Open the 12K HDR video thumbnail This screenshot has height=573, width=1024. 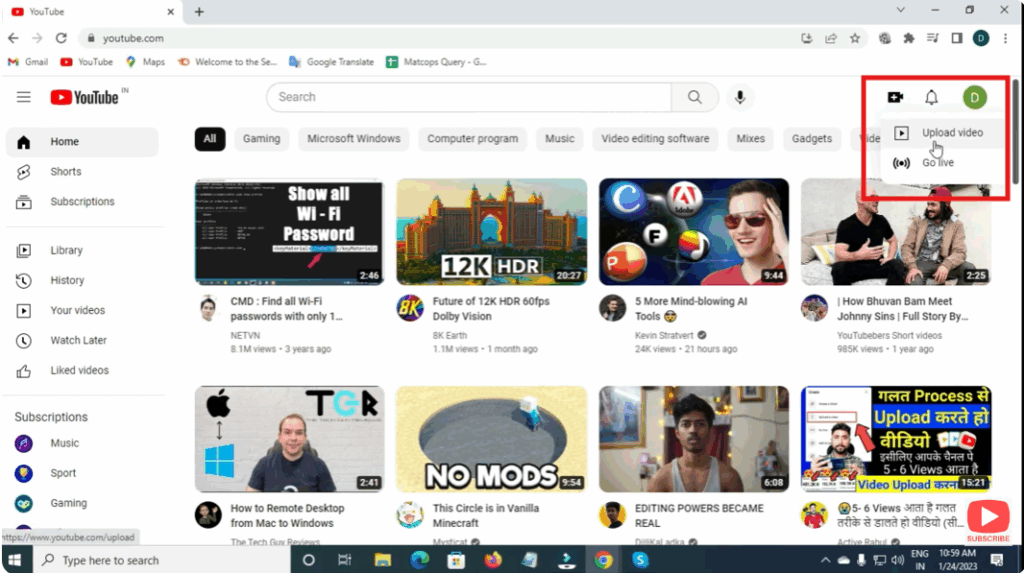[x=491, y=231]
